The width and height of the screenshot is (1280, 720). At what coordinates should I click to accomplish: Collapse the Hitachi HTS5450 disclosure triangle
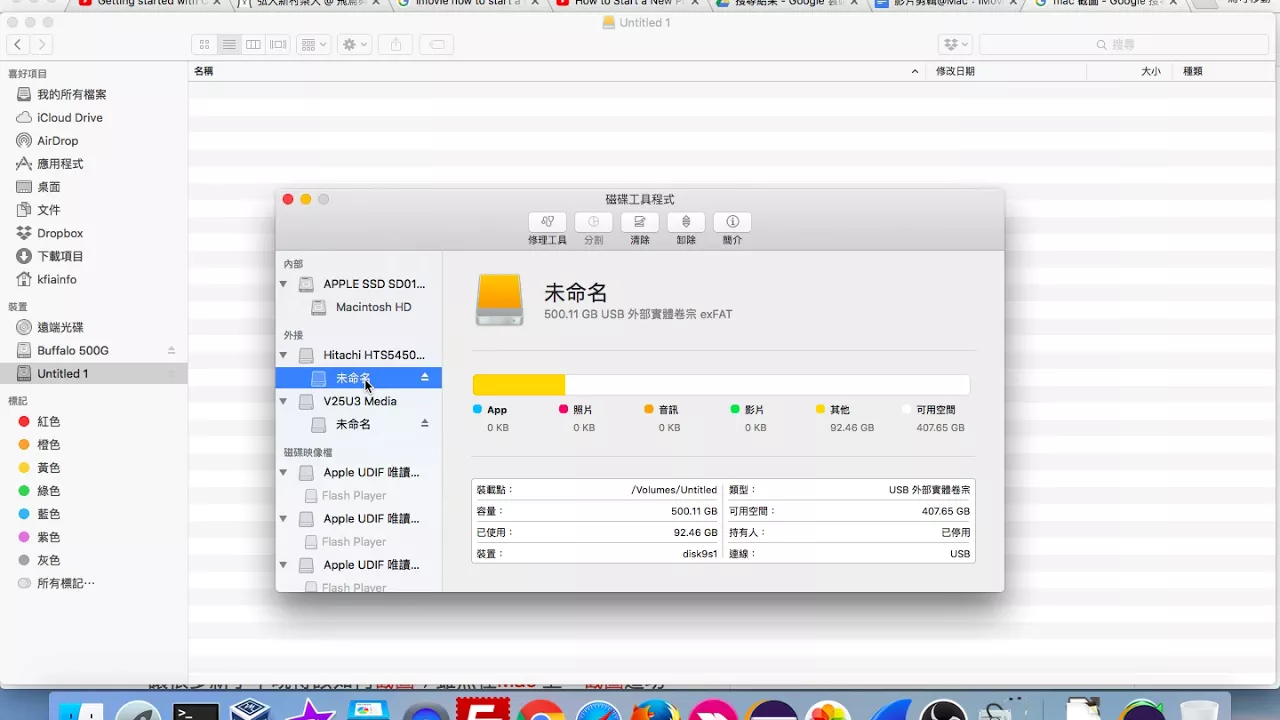pyautogui.click(x=283, y=355)
